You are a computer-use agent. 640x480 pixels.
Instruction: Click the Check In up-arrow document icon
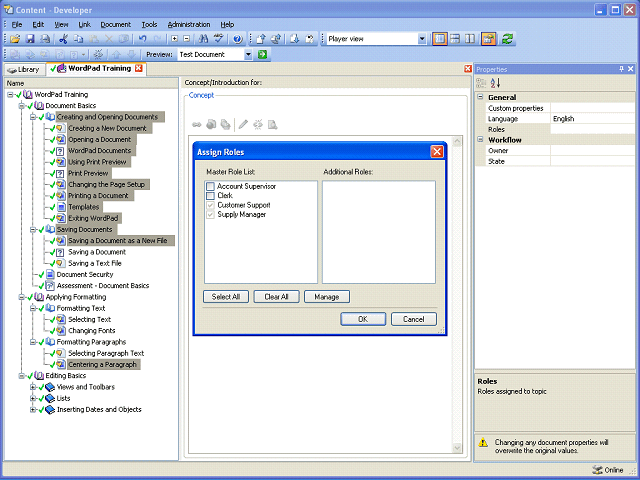click(x=261, y=39)
